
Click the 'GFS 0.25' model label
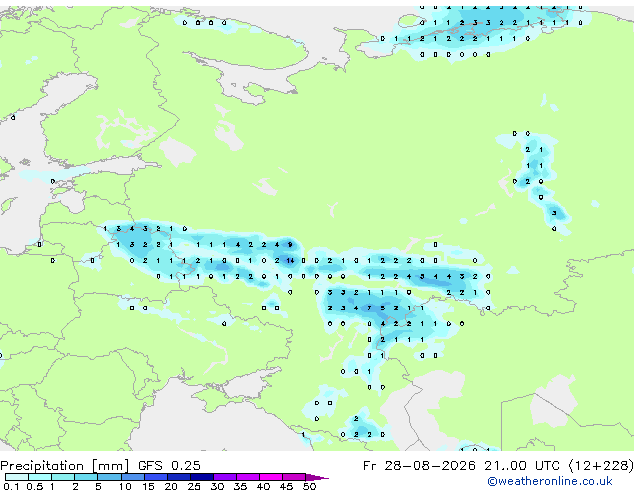[x=169, y=466]
